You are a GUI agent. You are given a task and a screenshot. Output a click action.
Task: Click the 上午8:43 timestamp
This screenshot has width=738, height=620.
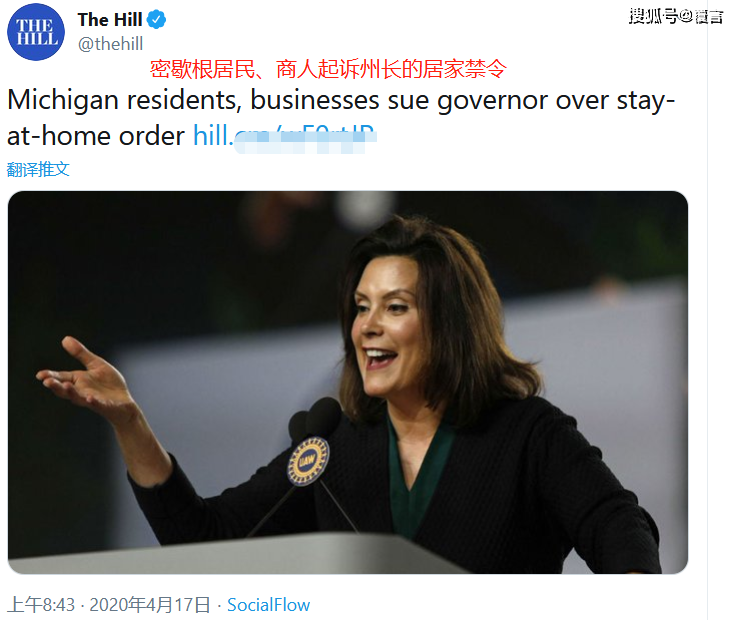coord(41,605)
